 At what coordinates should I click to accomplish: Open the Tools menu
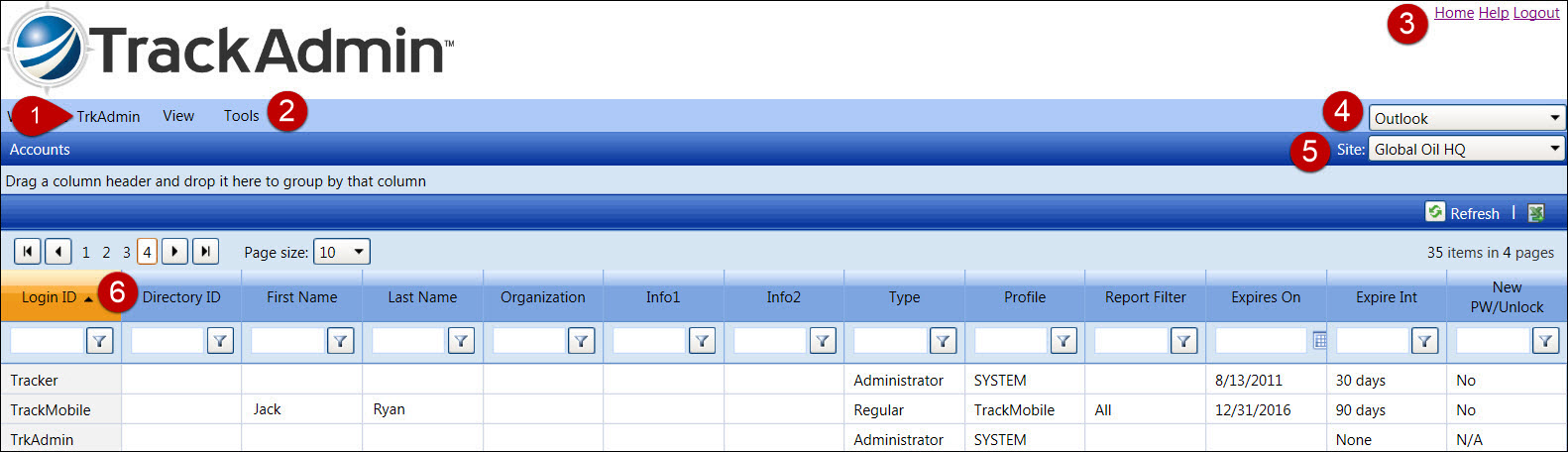click(242, 116)
